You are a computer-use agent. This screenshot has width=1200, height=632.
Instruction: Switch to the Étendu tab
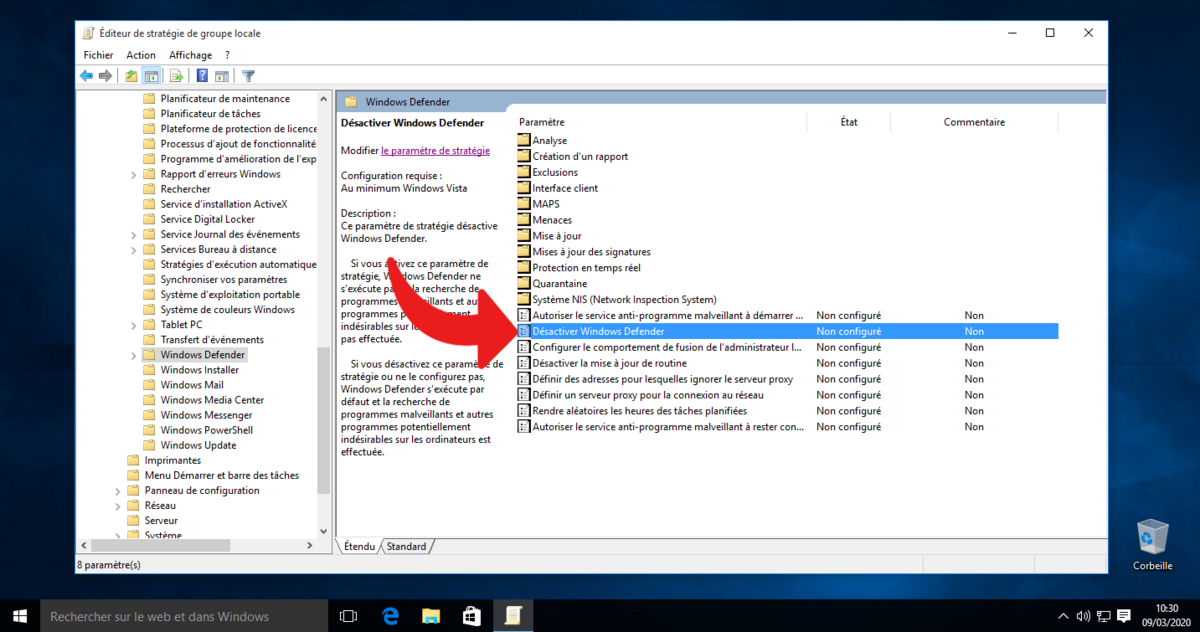pos(359,546)
